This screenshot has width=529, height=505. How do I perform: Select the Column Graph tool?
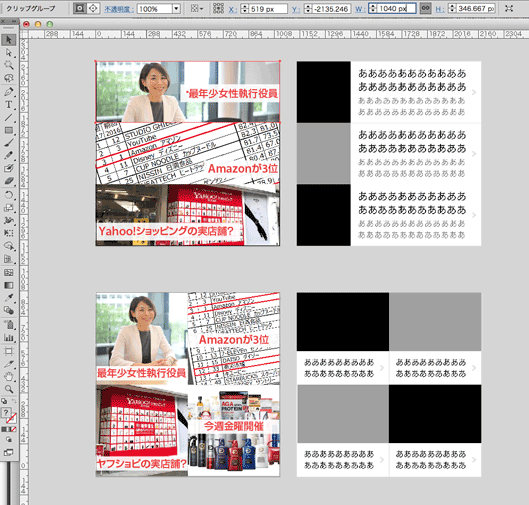click(9, 338)
